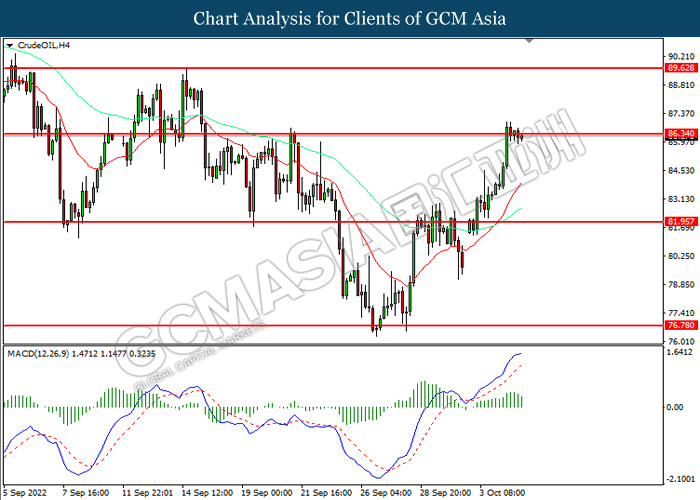Click the 87.370 price axis value
The width and height of the screenshot is (700, 500).
681,114
